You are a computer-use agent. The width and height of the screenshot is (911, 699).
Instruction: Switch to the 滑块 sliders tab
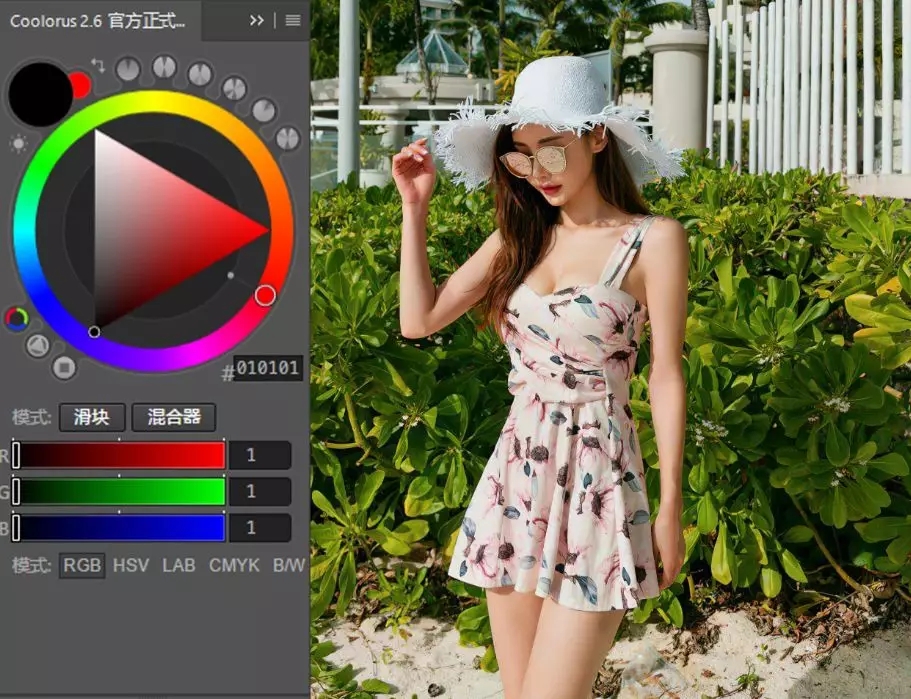pos(92,417)
